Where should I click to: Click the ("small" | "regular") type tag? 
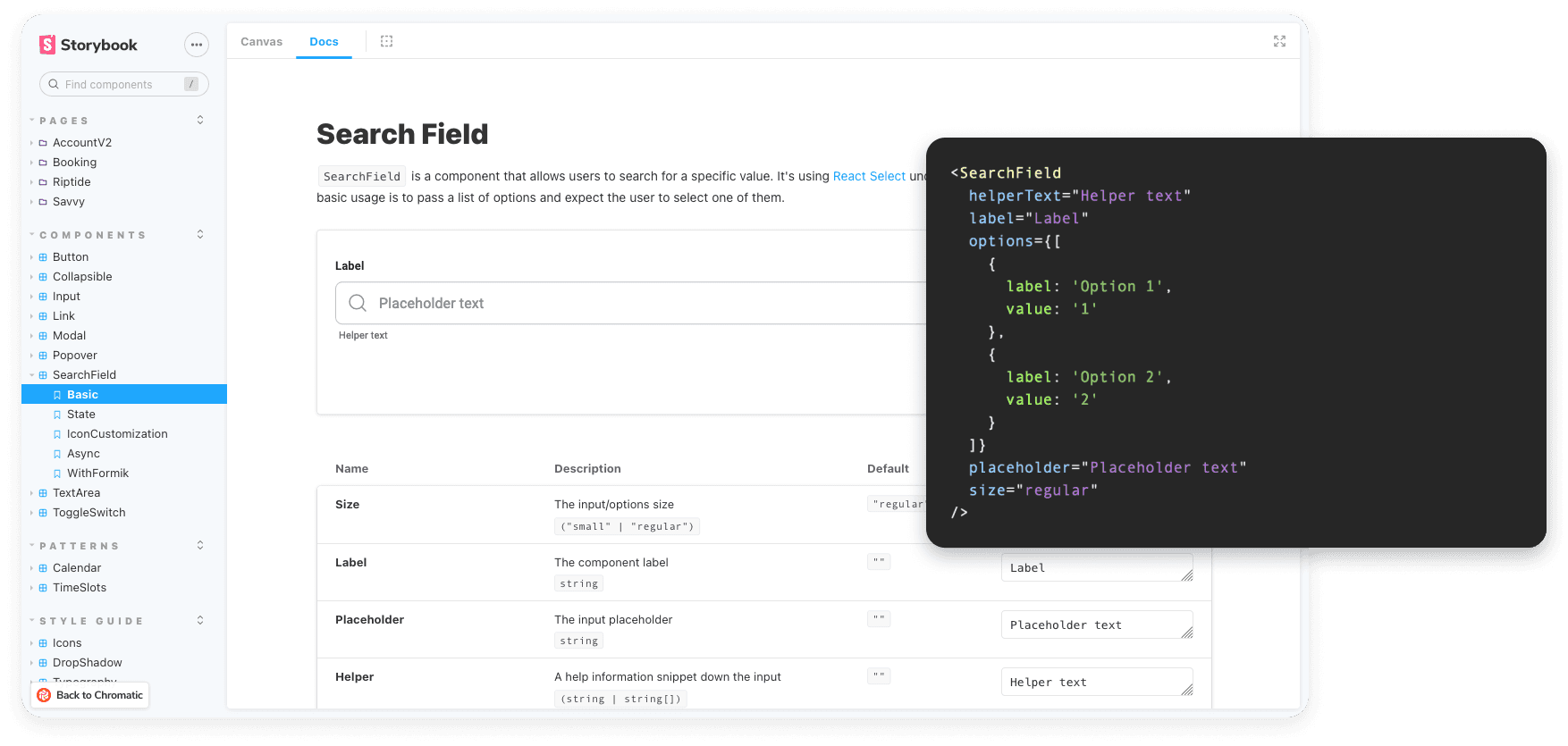[x=627, y=526]
